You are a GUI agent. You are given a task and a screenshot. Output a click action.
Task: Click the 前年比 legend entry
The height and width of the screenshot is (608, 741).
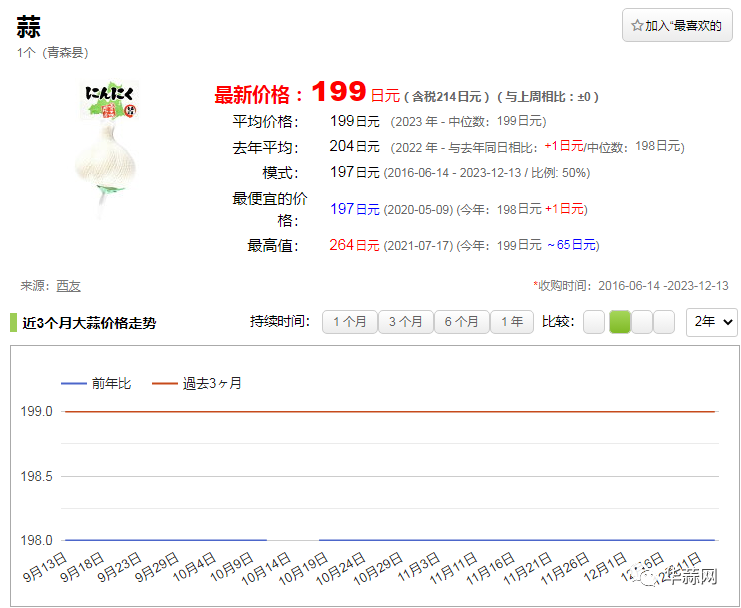click(x=96, y=383)
